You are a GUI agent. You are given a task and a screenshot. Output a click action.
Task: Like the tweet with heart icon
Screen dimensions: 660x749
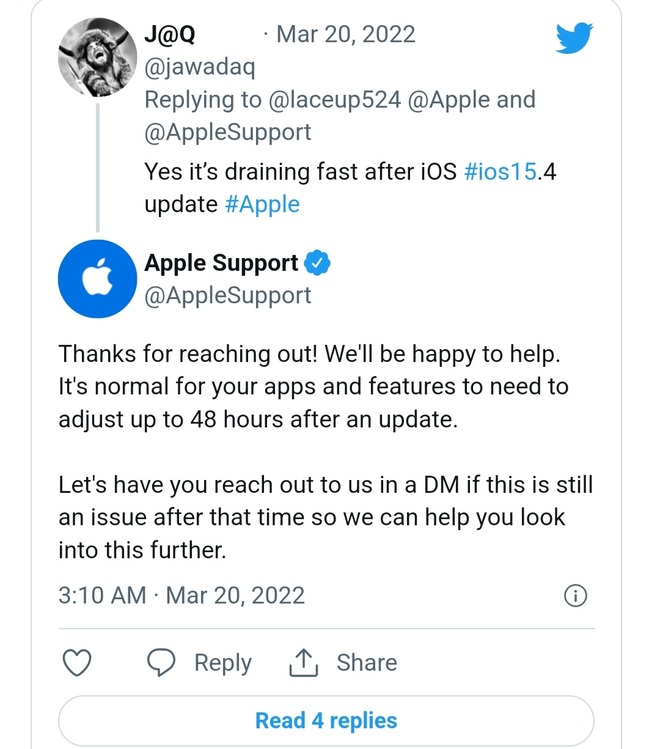point(77,662)
